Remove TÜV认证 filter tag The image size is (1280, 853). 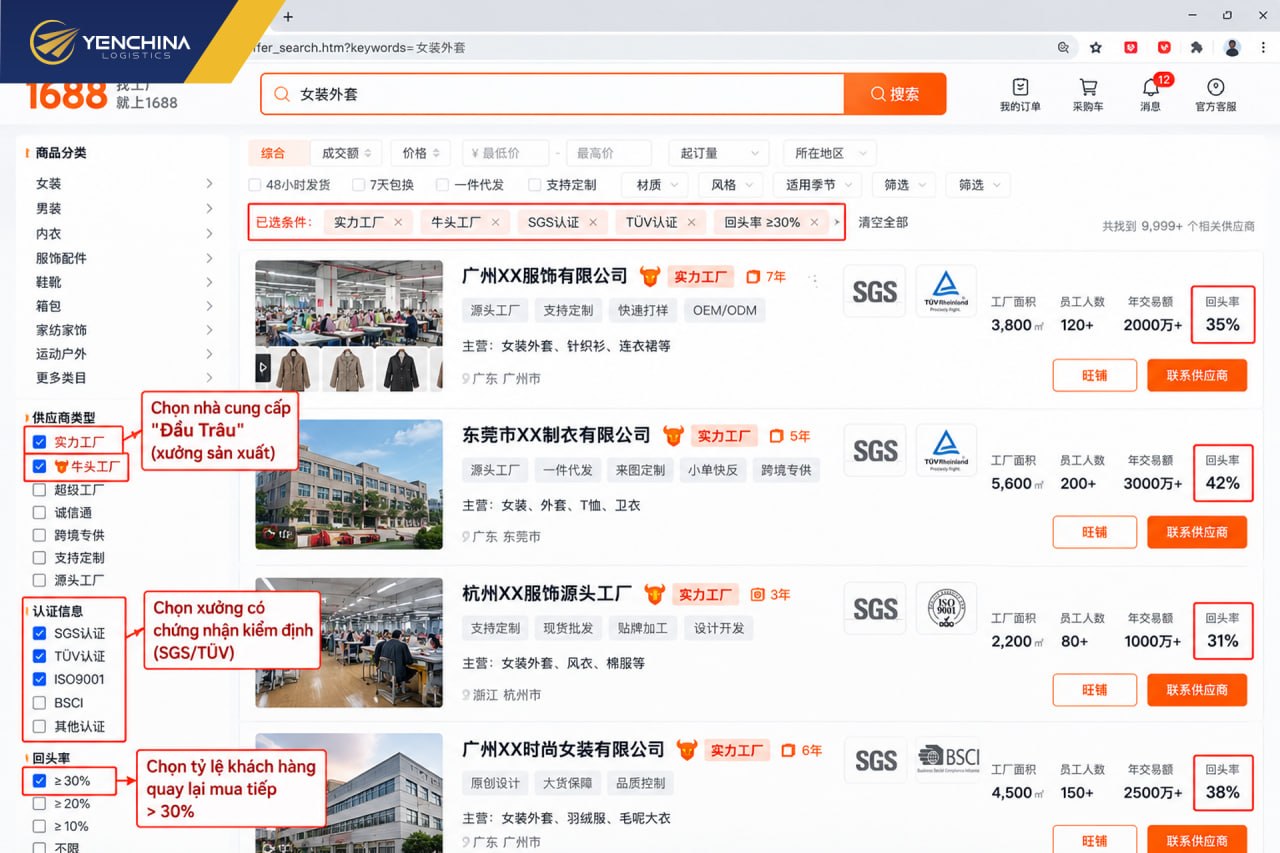pos(691,222)
